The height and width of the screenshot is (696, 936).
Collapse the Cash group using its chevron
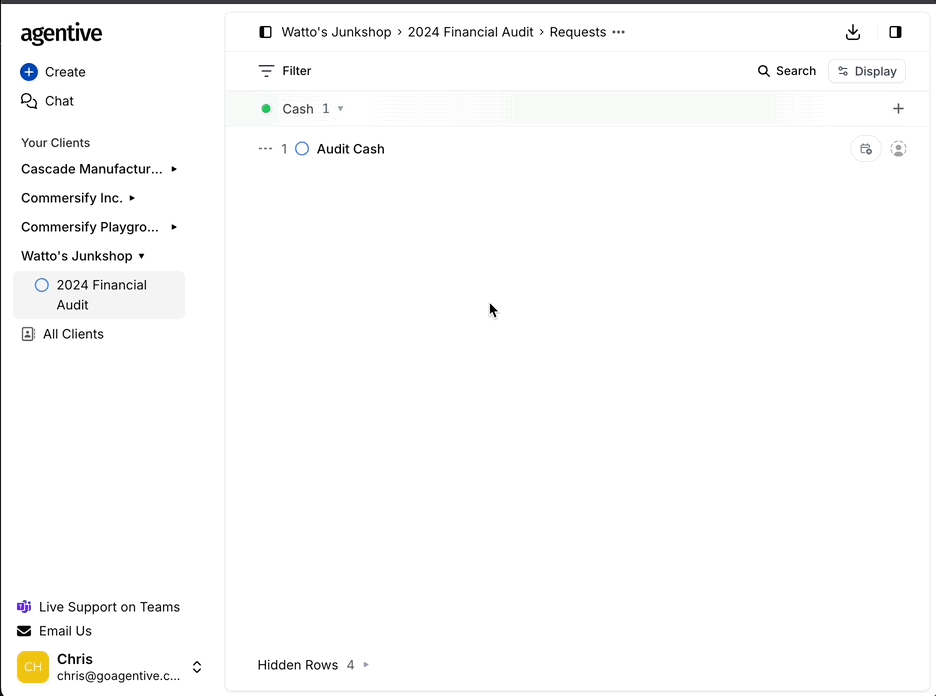click(341, 108)
